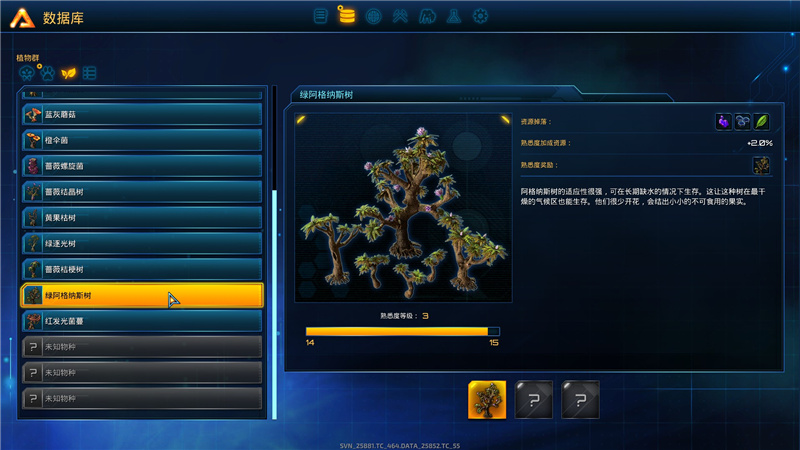Open the list log icon in top navigation

pos(320,16)
